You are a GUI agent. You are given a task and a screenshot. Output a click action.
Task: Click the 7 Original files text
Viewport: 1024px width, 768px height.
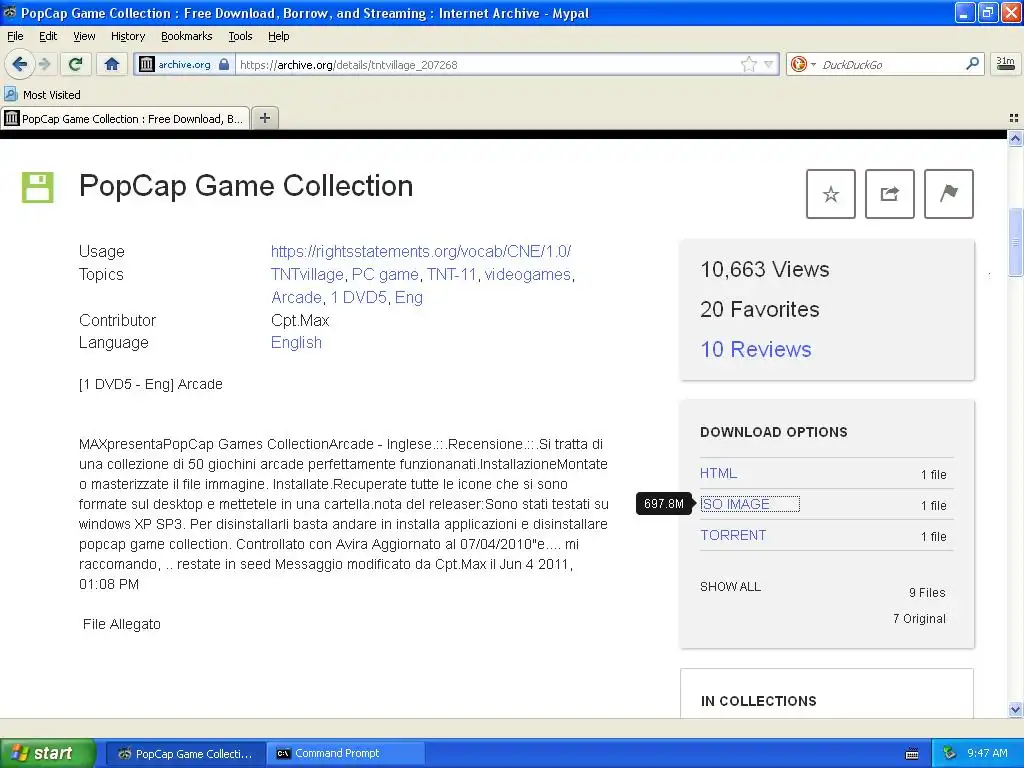coord(919,618)
